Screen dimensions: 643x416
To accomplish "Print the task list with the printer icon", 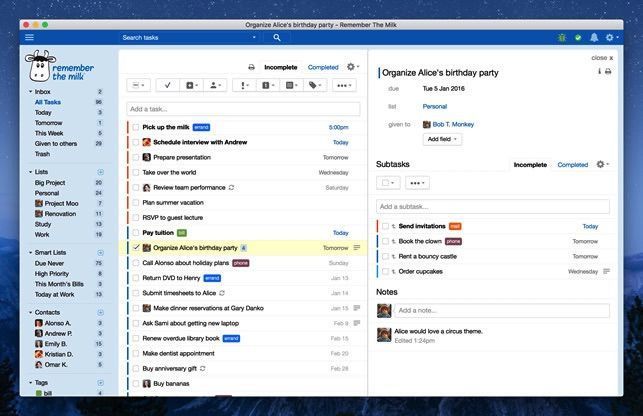I will [251, 67].
